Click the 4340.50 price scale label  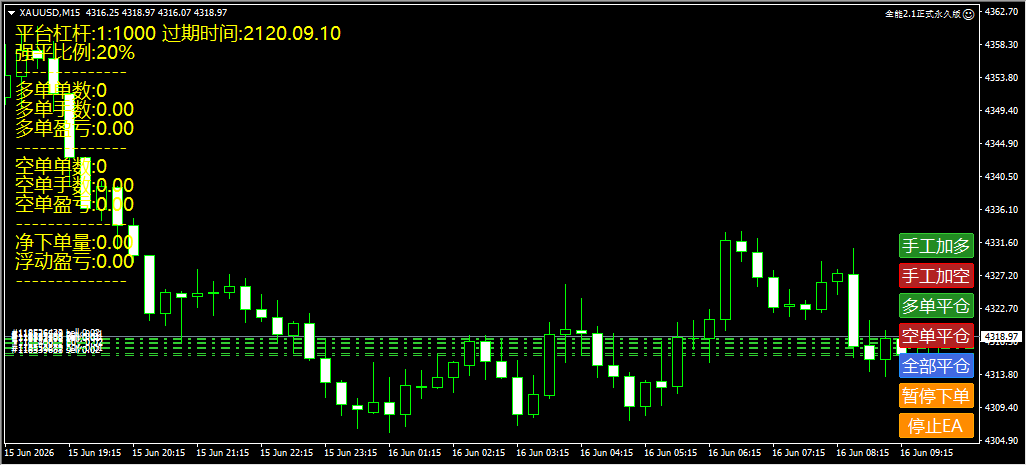click(x=1001, y=176)
